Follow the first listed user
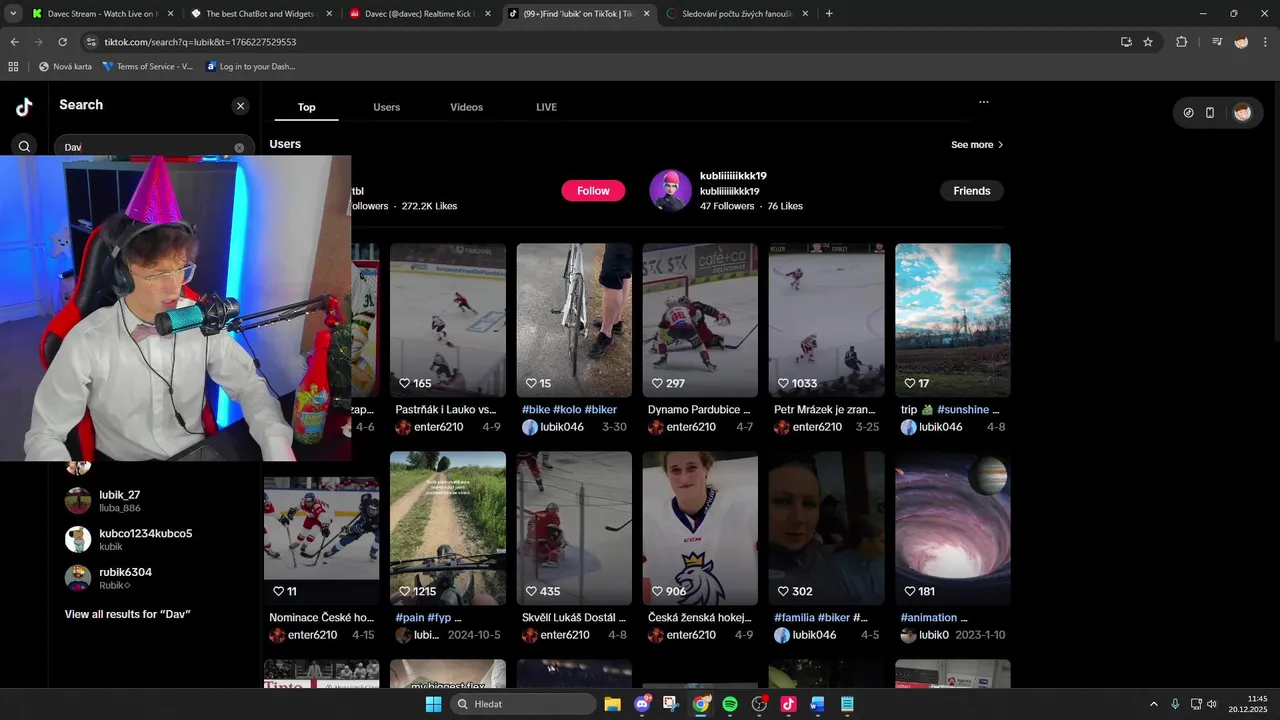The width and height of the screenshot is (1280, 720). [x=593, y=191]
